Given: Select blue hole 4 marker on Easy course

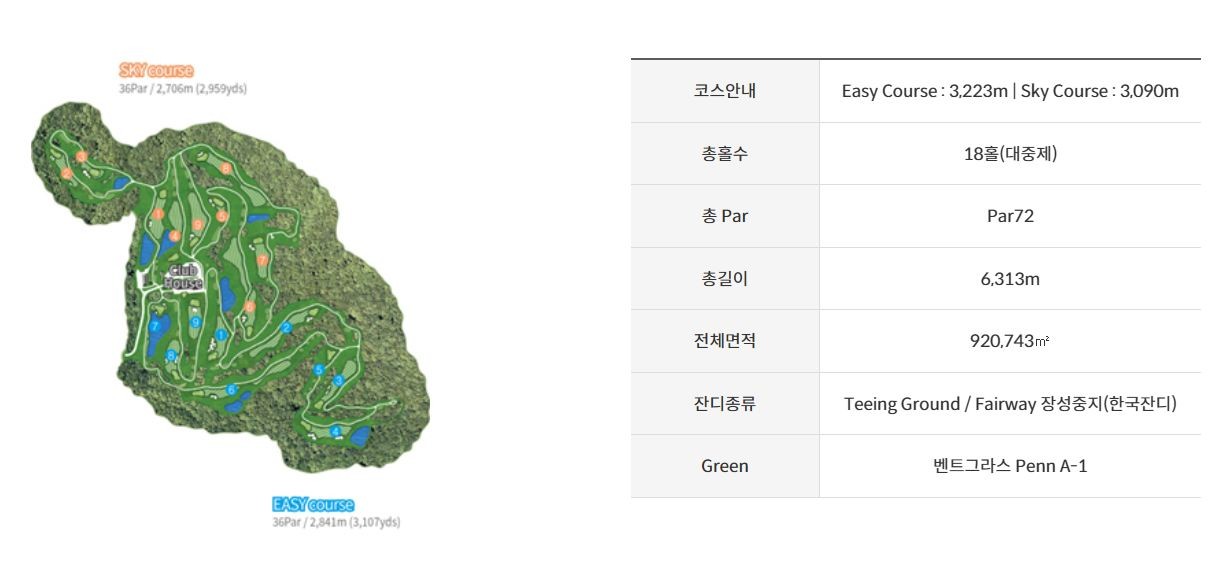Looking at the screenshot, I should point(335,431).
